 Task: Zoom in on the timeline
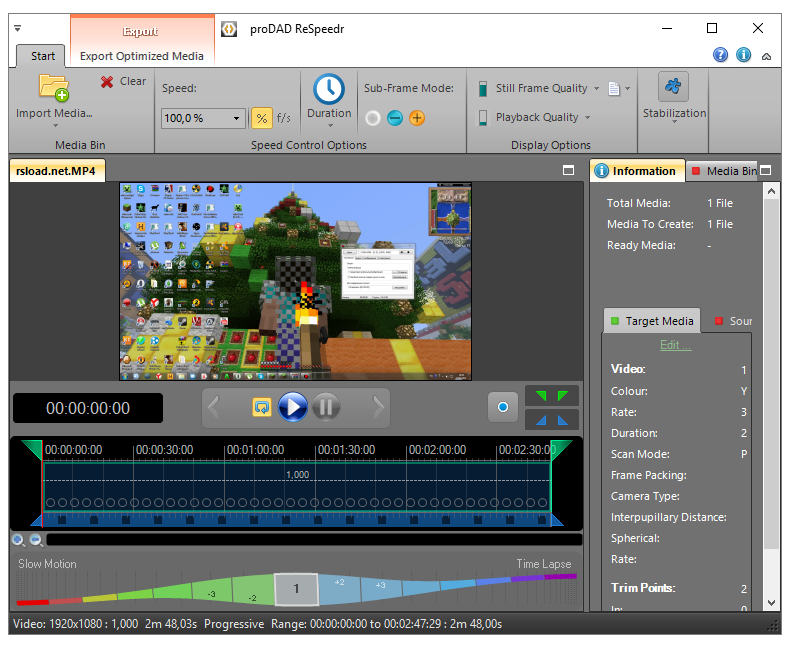coord(19,540)
